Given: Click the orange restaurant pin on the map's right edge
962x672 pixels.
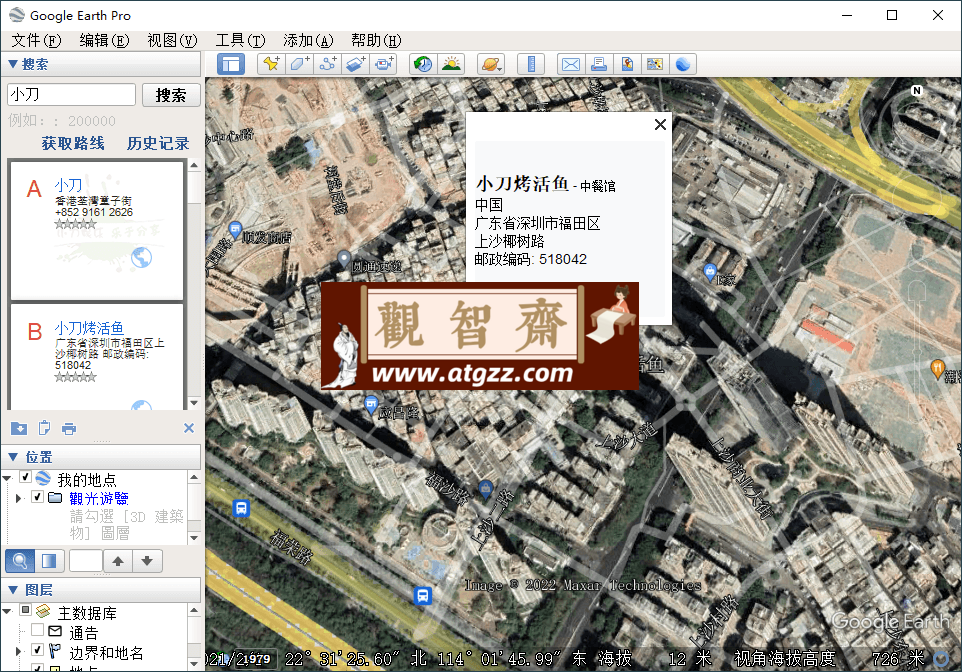Looking at the screenshot, I should point(937,369).
